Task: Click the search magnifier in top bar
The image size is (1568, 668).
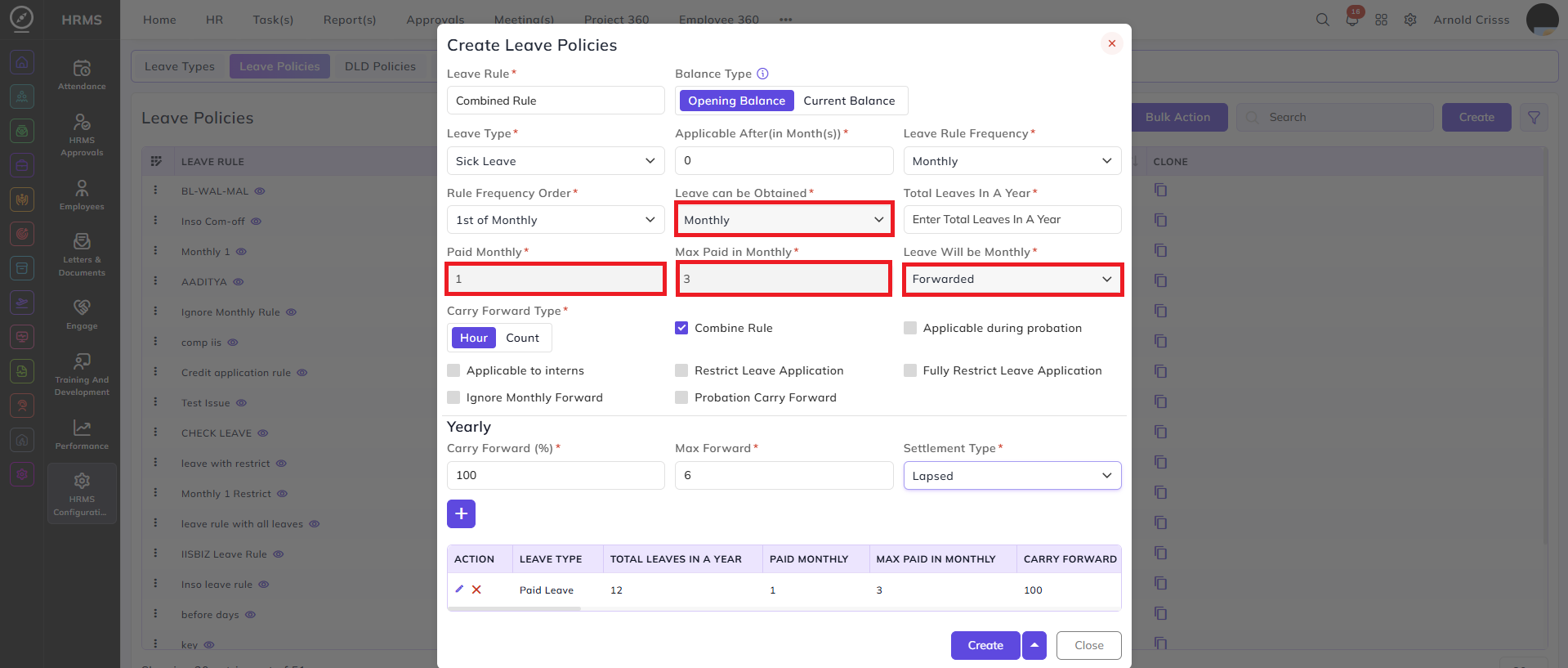Action: 1322,20
